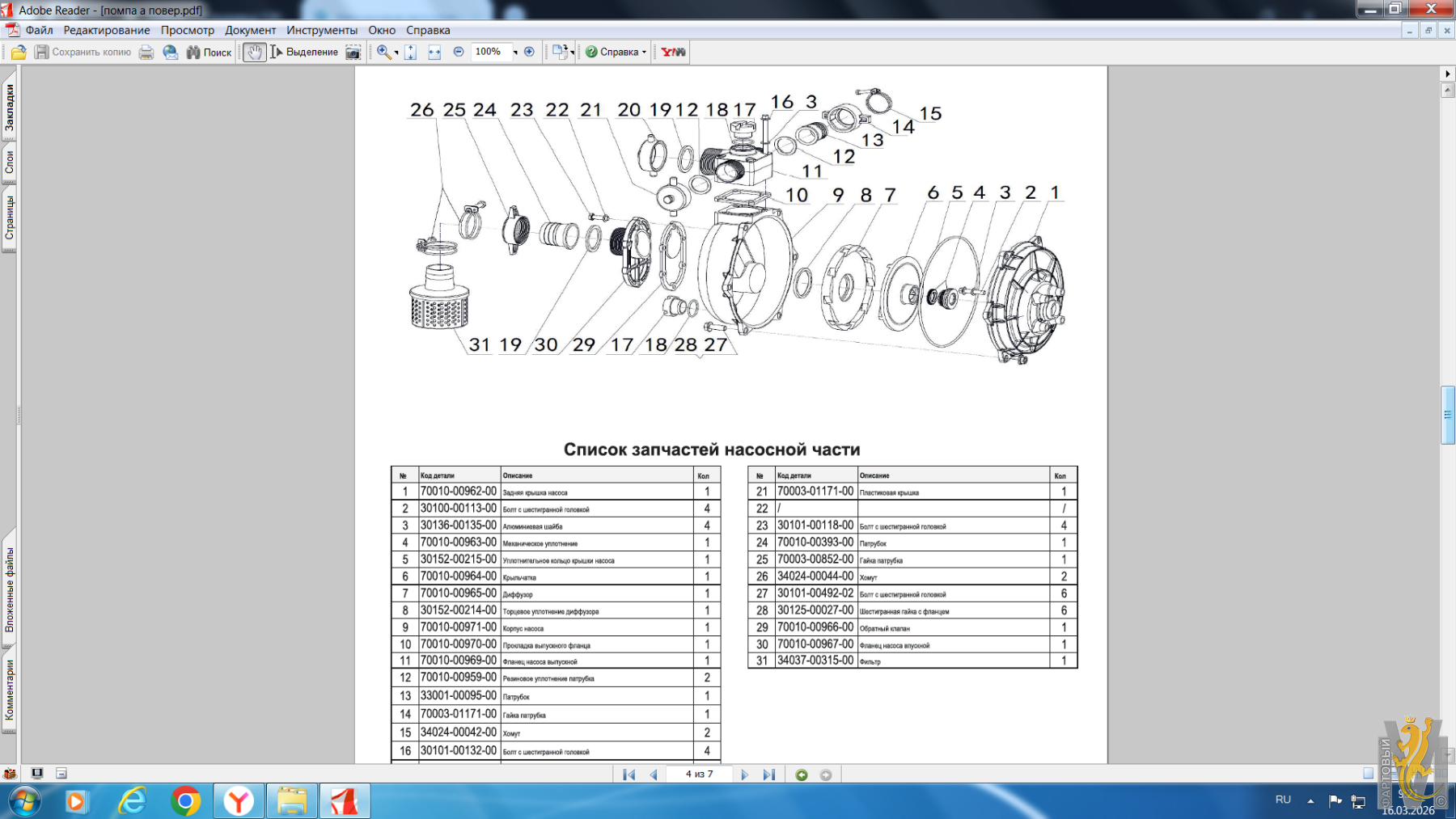Click the Fit Page height icon
Screen dimensions: 1456x819
(411, 52)
